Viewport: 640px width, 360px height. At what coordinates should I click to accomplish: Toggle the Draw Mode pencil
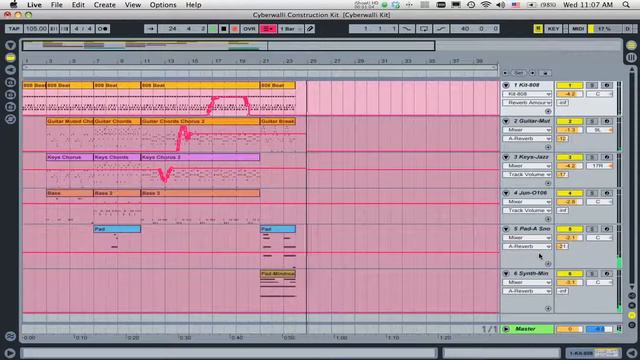(310, 29)
